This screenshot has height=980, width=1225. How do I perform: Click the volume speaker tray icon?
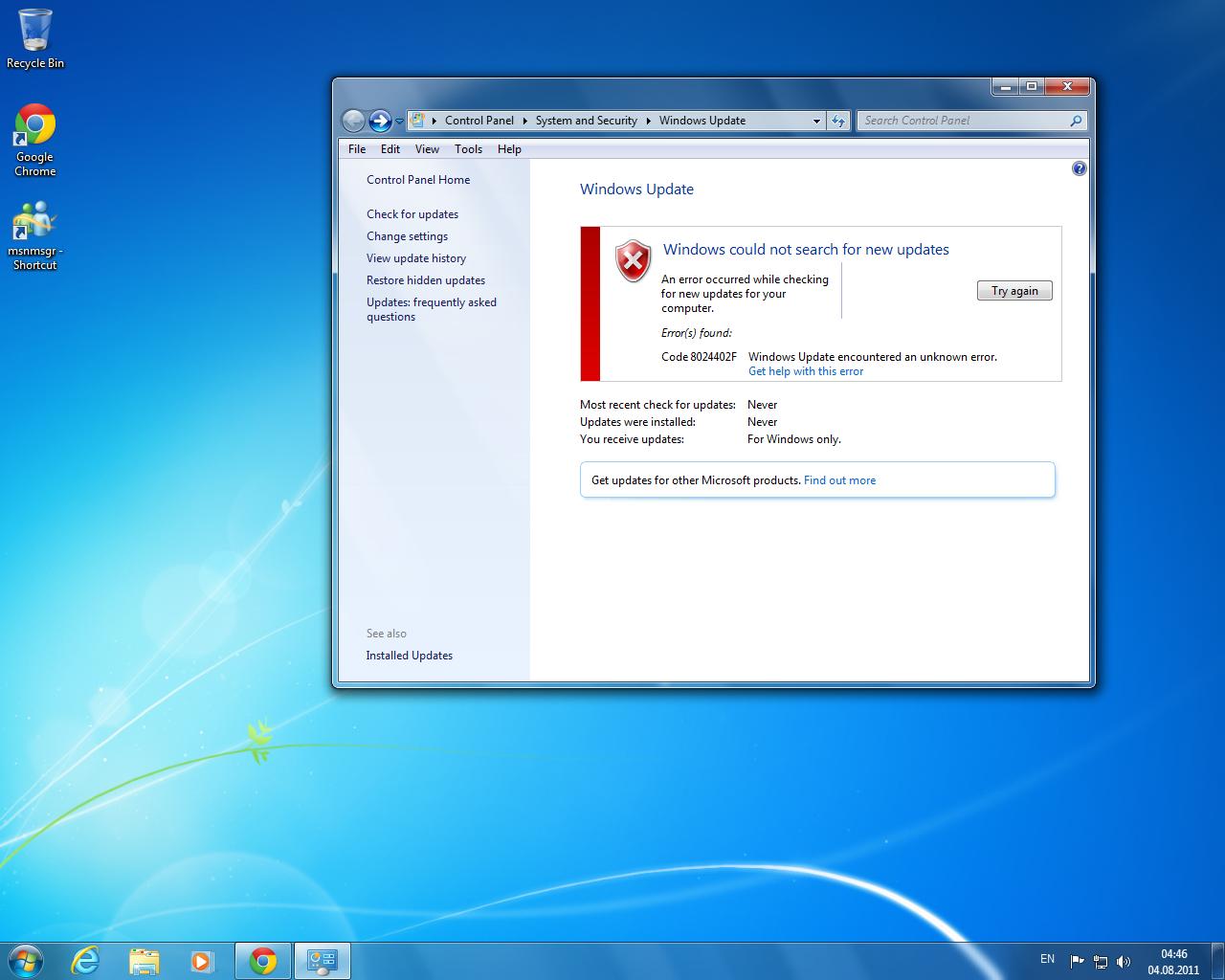click(x=1124, y=961)
